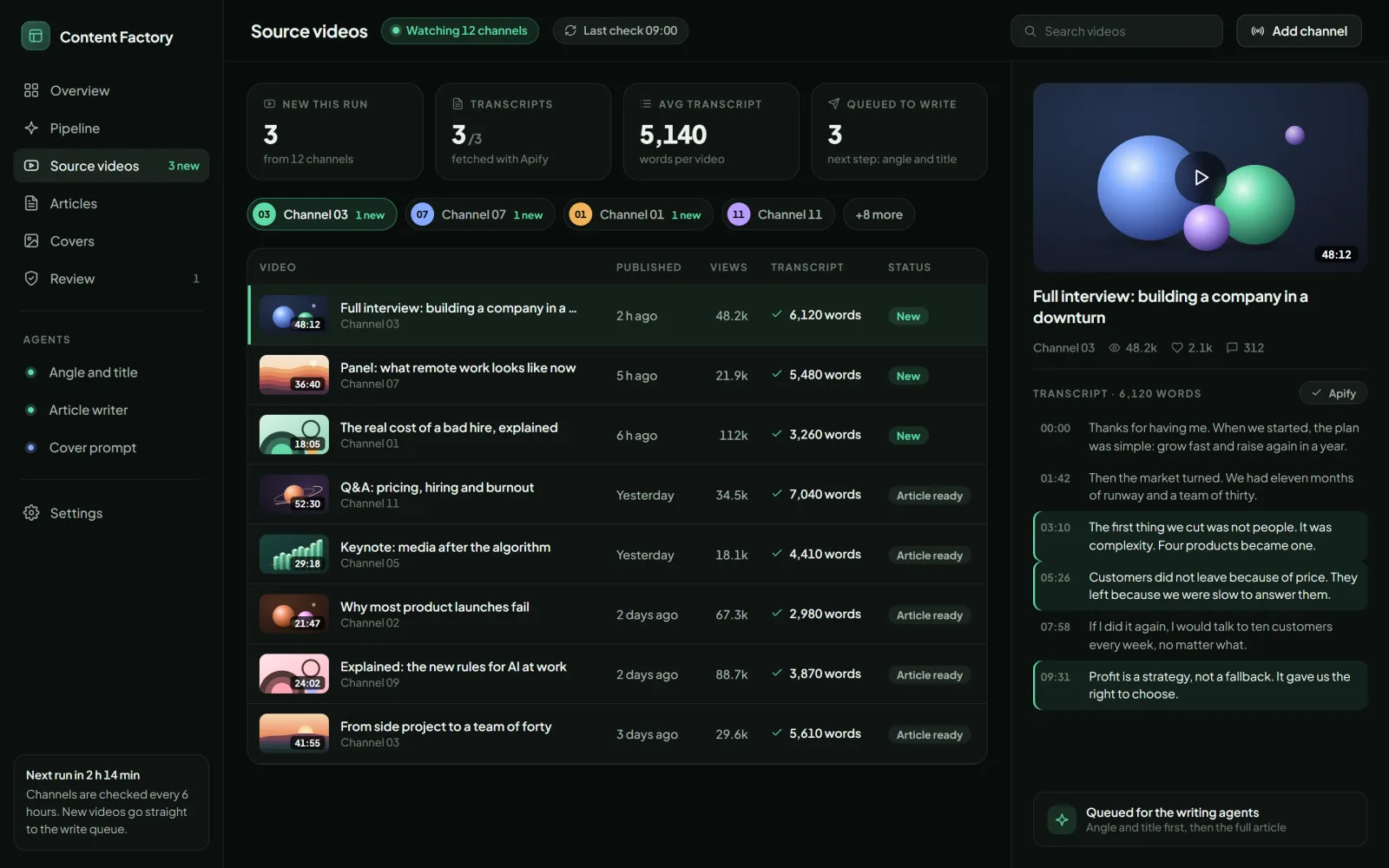Screen dimensions: 1389x868
Task: Click the views eye icon under the video title
Action: (x=1115, y=347)
